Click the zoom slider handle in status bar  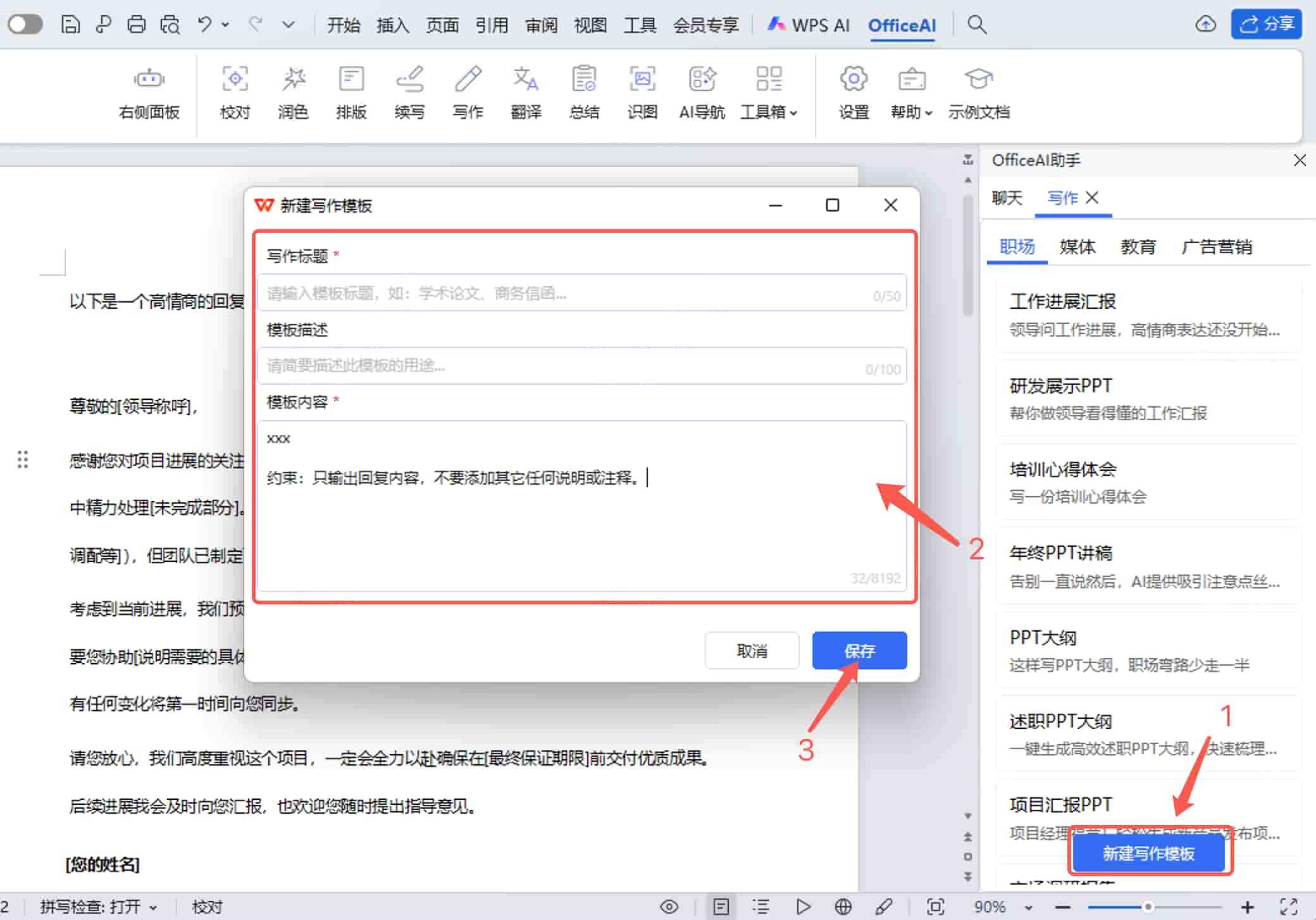point(1148,907)
